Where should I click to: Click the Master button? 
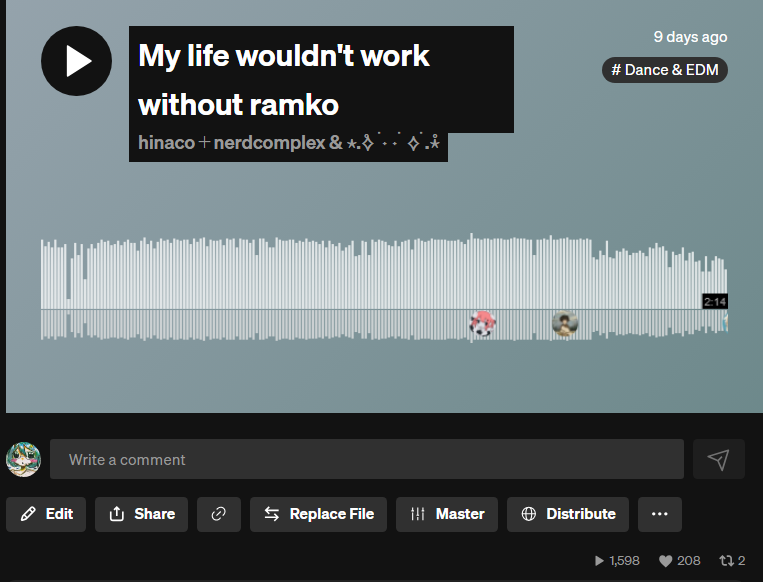447,514
